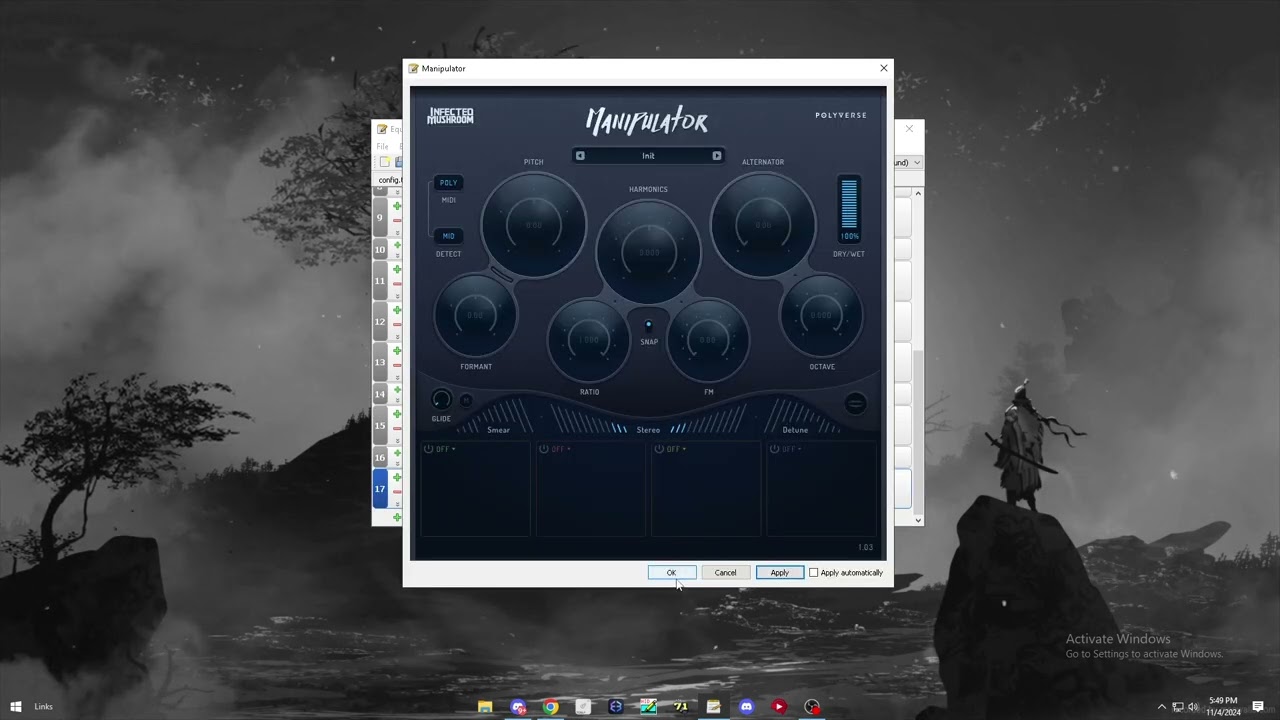The image size is (1280, 720).
Task: Click the Ratio knob
Action: 589,340
